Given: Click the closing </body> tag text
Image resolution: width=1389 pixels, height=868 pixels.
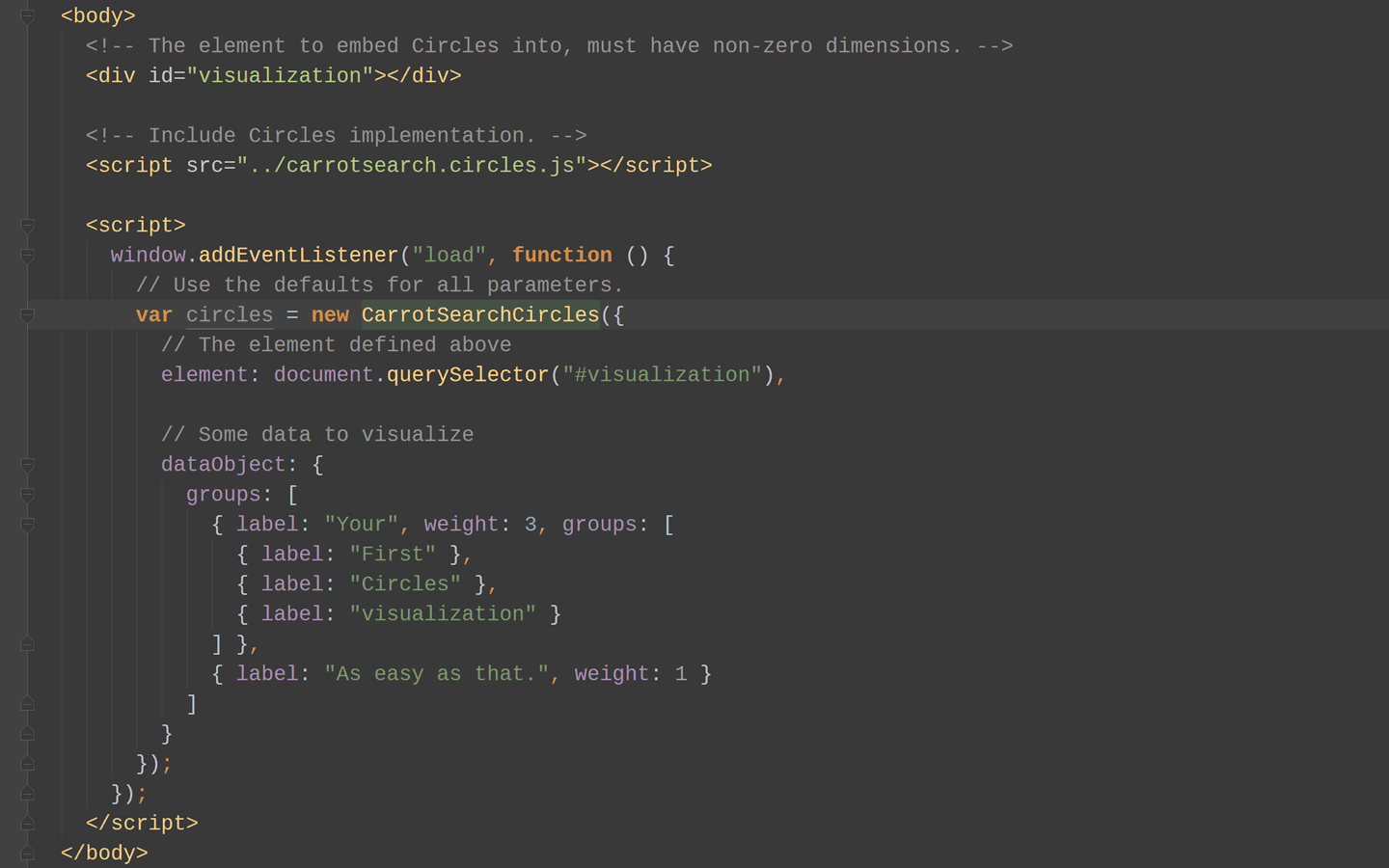Looking at the screenshot, I should tap(104, 853).
